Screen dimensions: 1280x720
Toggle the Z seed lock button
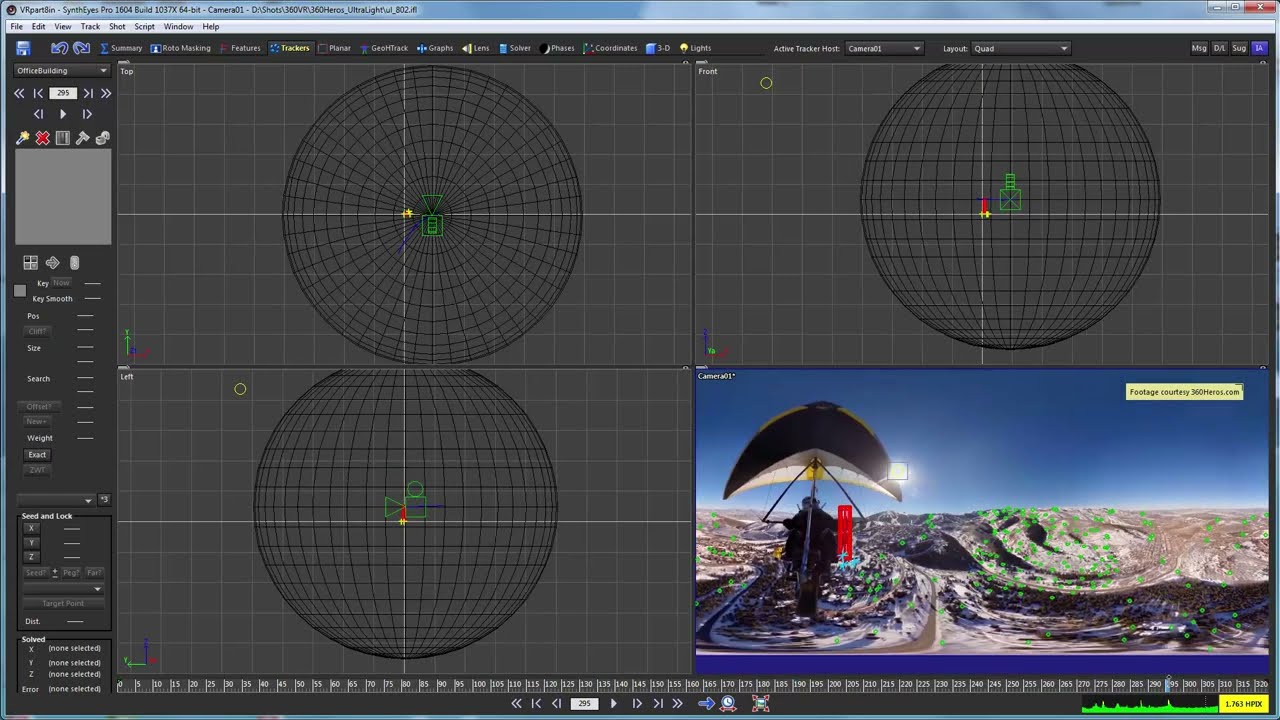[x=31, y=556]
